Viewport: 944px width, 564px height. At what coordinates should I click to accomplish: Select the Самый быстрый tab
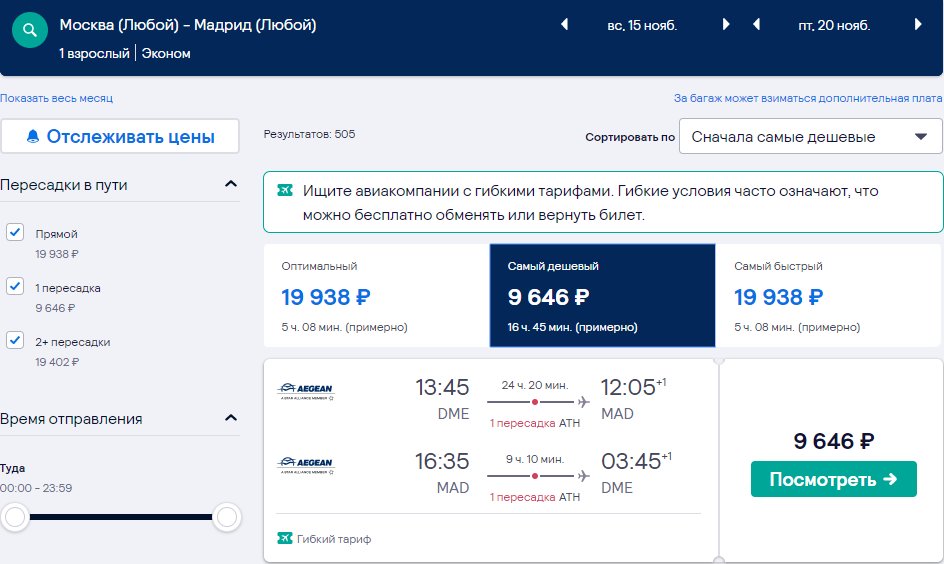[x=828, y=296]
